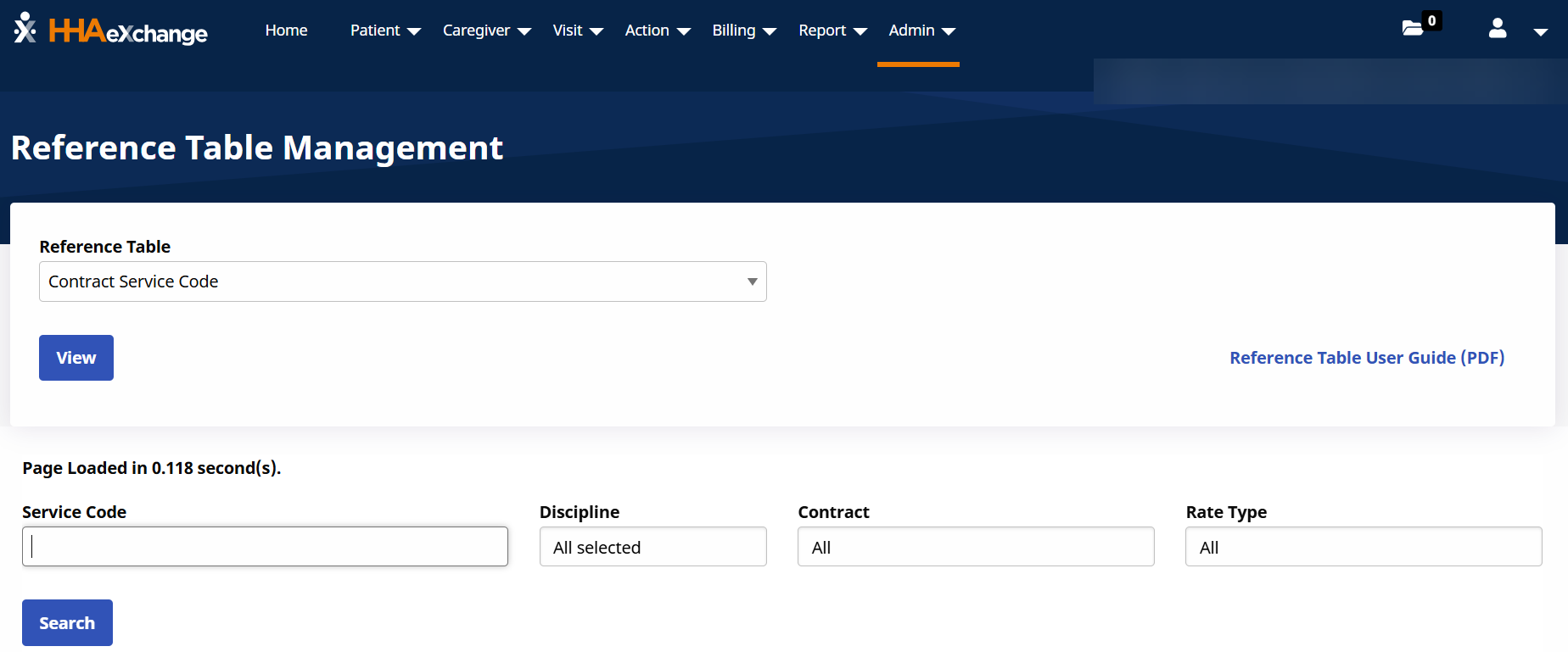Open the folder icon with 0 badge
This screenshot has width=1568, height=652.
pos(1413,28)
